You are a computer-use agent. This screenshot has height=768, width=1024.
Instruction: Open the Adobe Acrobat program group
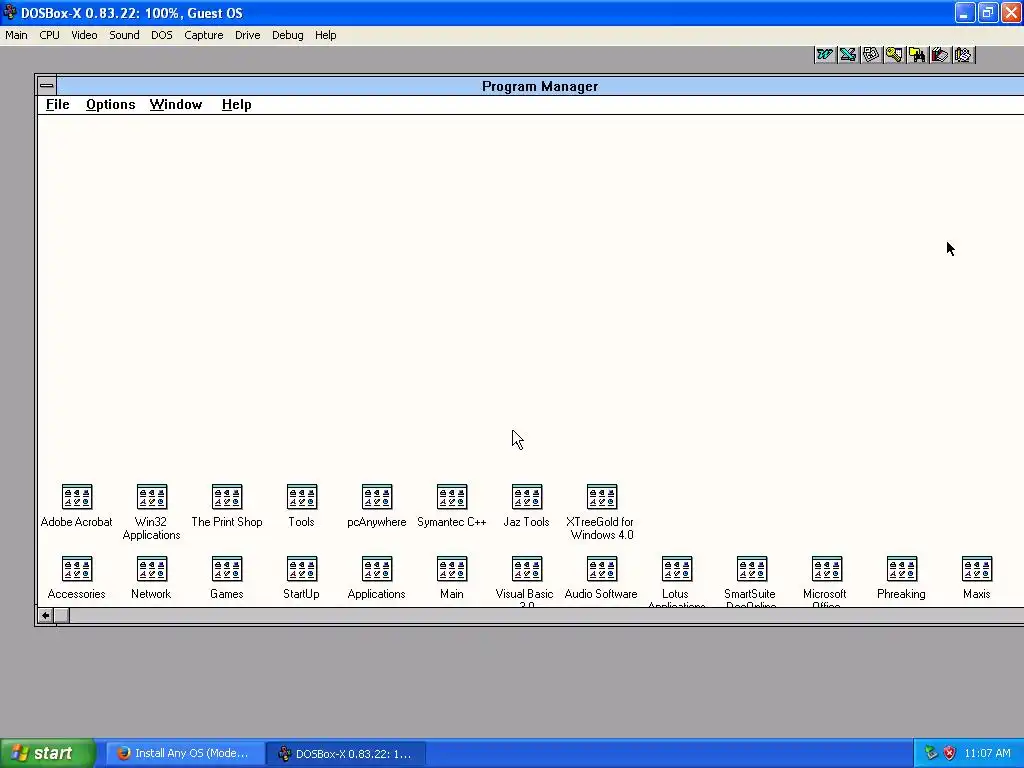76,497
